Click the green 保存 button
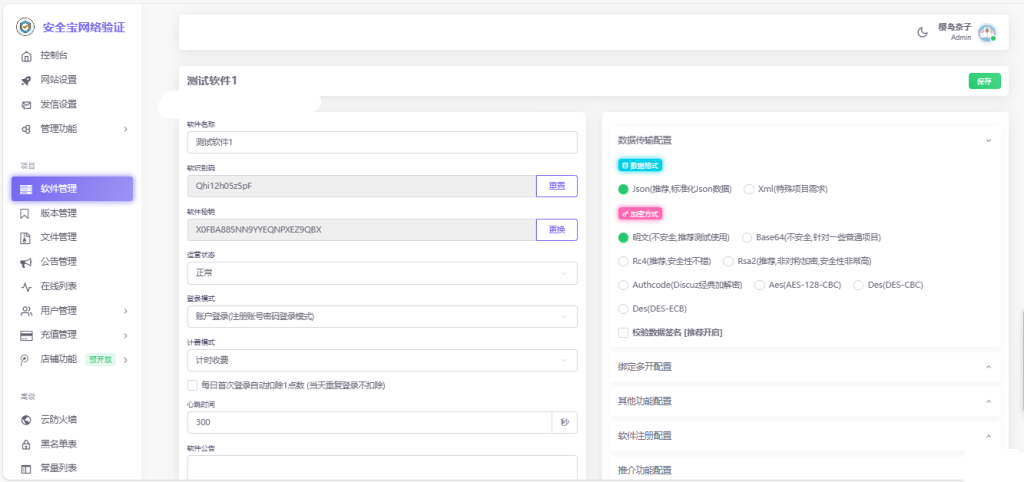This screenshot has height=482, width=1024. [984, 82]
